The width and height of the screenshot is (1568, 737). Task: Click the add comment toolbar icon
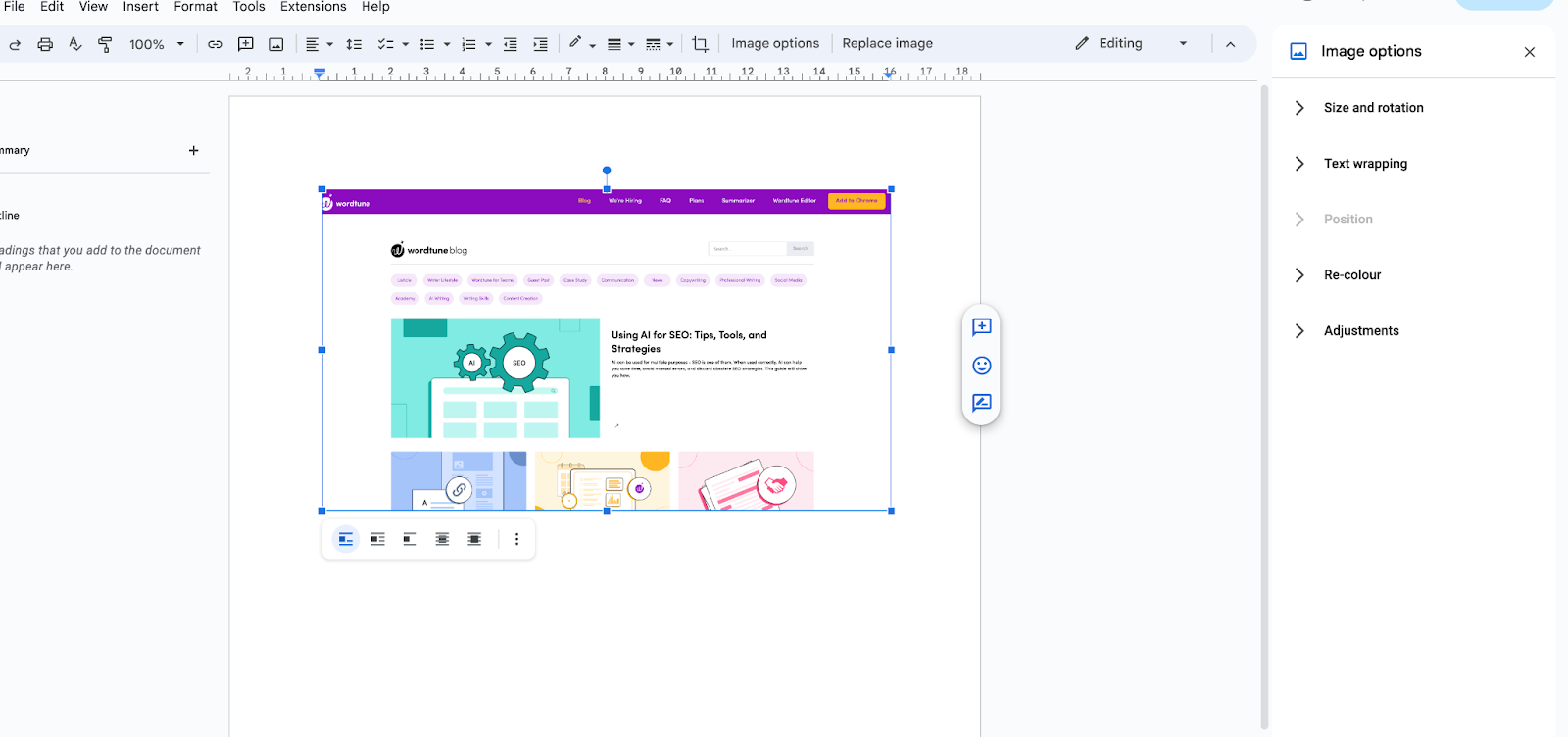[x=246, y=44]
